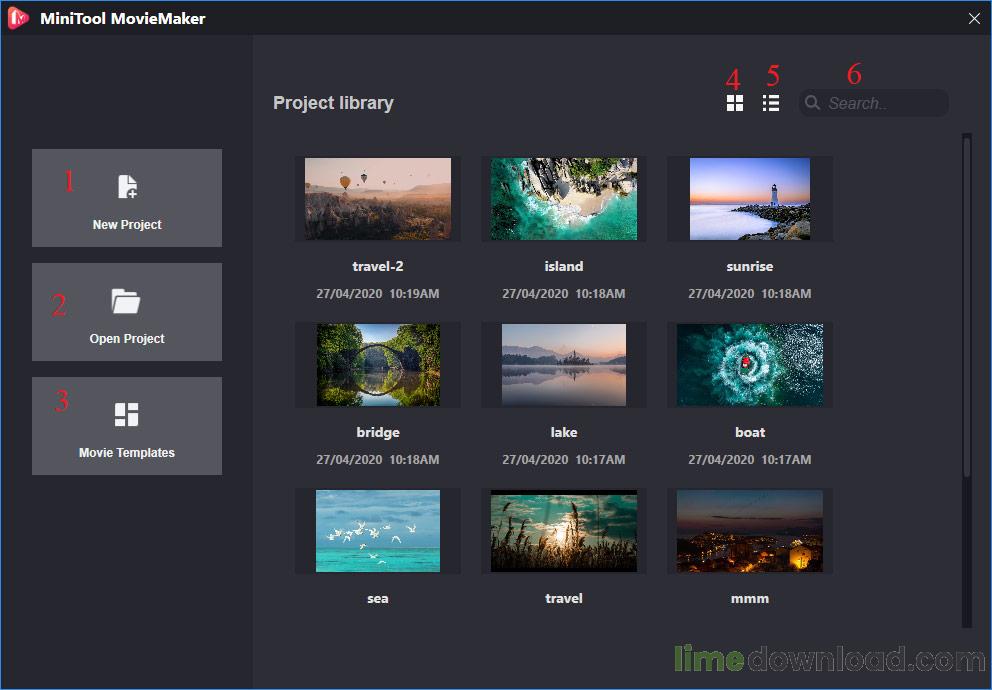Click the Movie Templates button label
992x690 pixels.
tap(127, 453)
